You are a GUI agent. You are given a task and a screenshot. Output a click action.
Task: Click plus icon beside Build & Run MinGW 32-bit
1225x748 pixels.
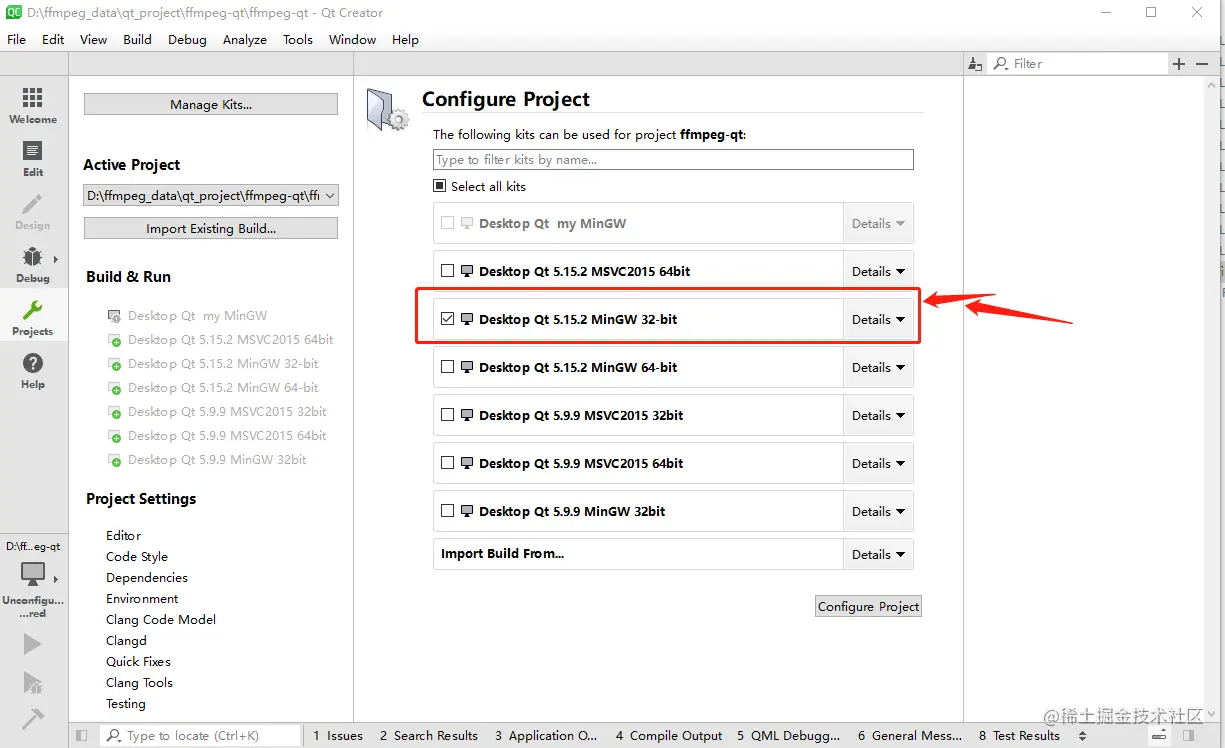(115, 365)
